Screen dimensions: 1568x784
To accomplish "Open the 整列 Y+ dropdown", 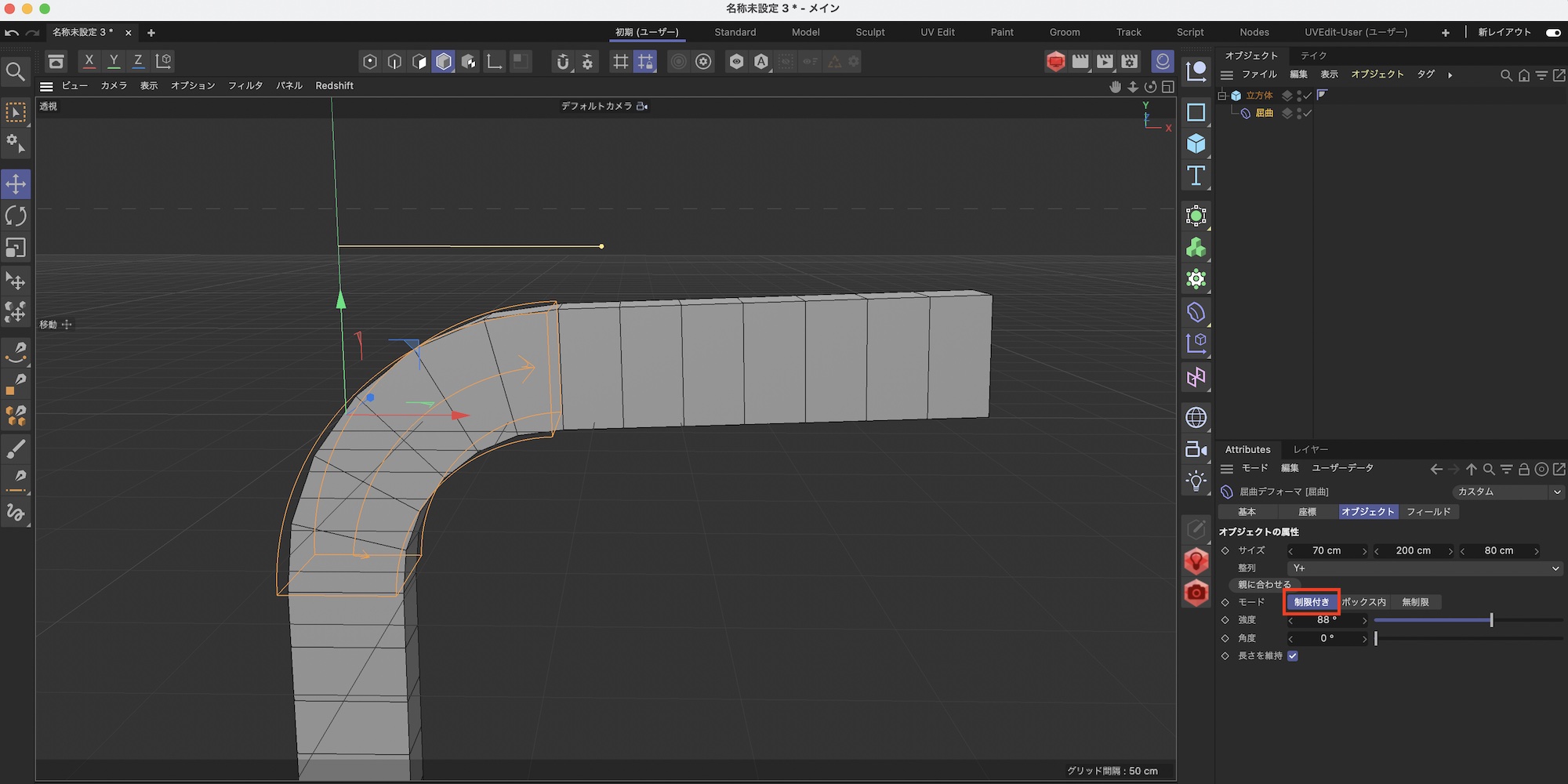I will tap(1424, 568).
